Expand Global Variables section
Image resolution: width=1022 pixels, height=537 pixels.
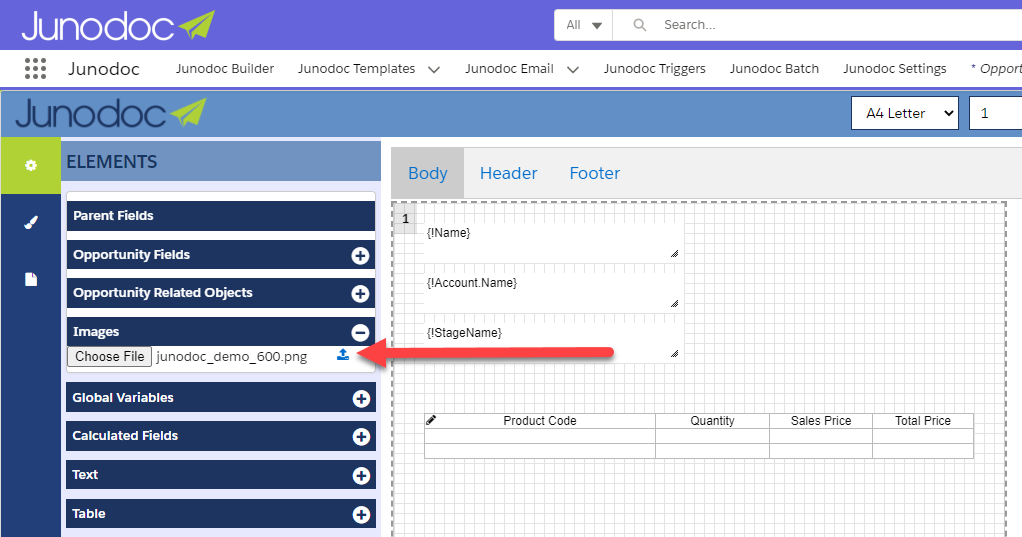point(361,398)
